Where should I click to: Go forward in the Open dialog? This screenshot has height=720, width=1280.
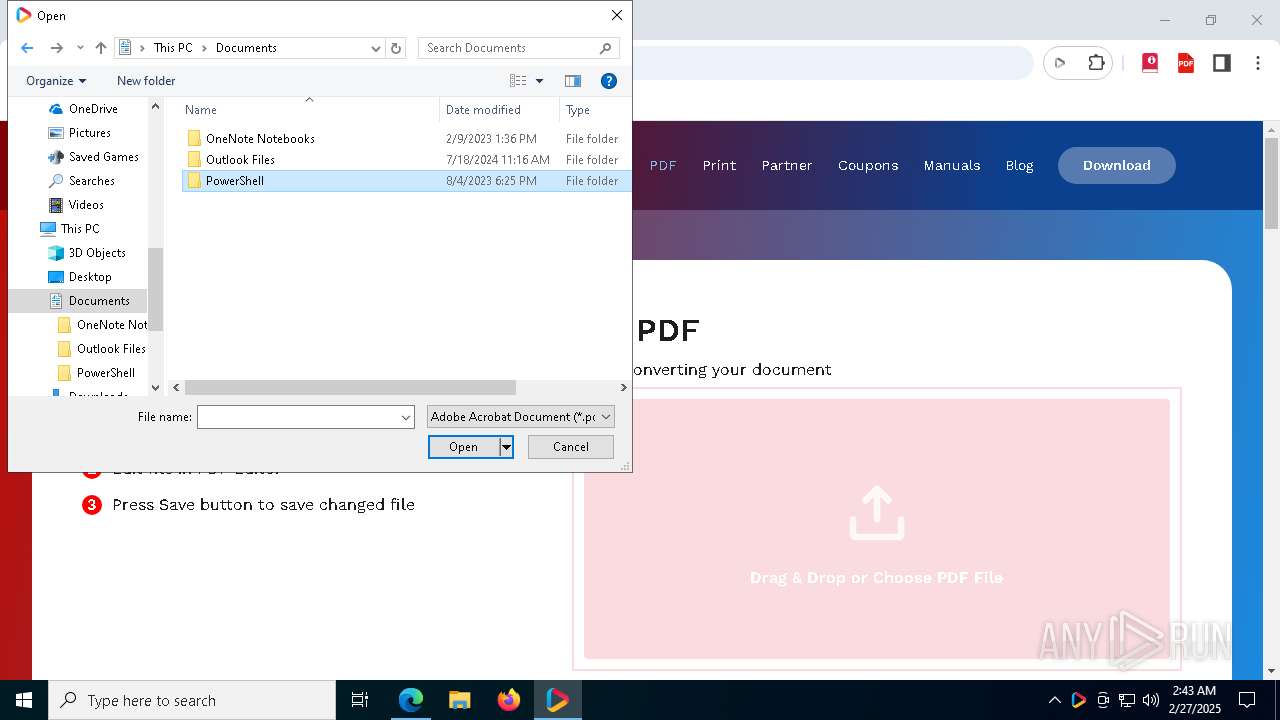click(x=56, y=48)
